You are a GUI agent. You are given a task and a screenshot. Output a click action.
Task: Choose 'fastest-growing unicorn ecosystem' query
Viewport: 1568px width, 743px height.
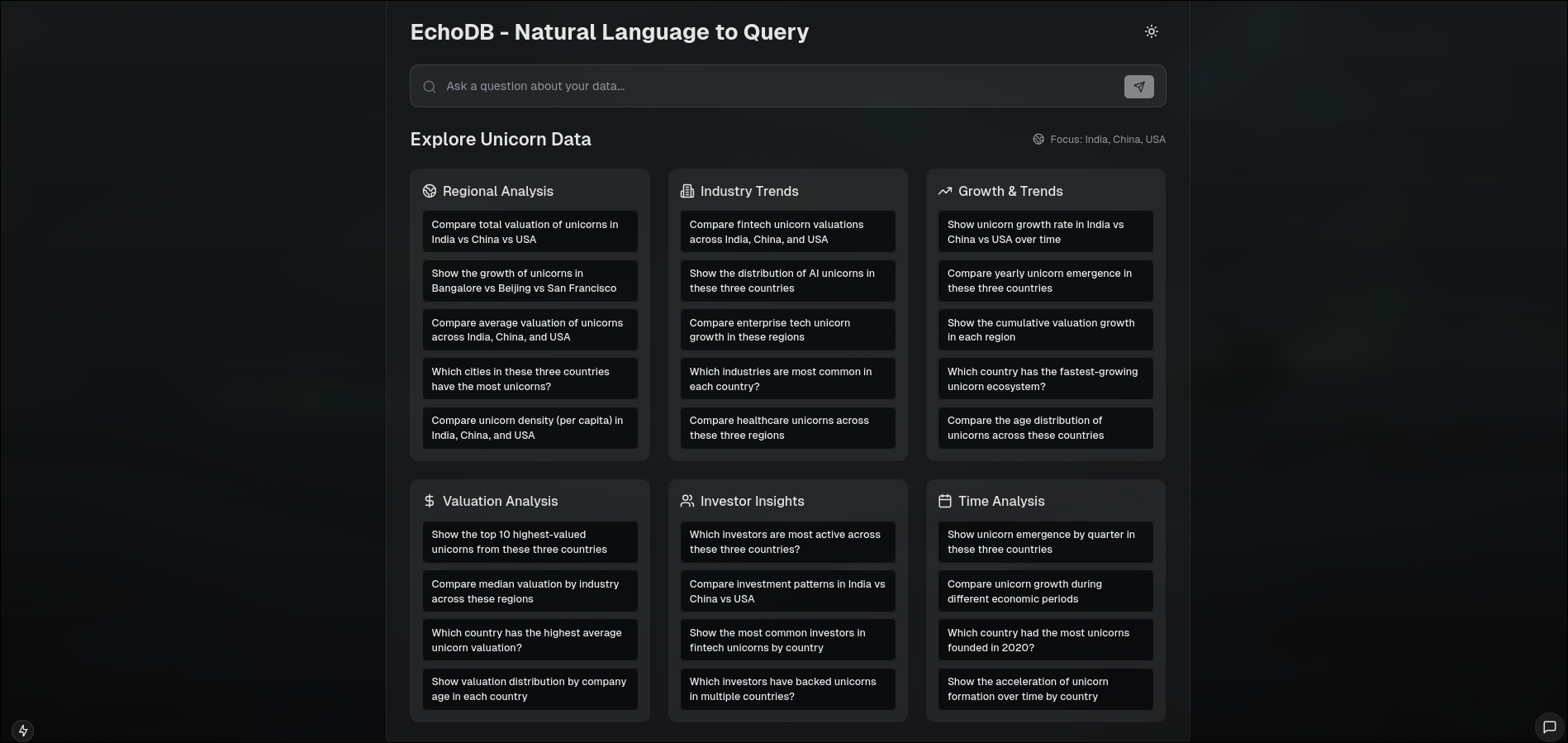tap(1045, 379)
